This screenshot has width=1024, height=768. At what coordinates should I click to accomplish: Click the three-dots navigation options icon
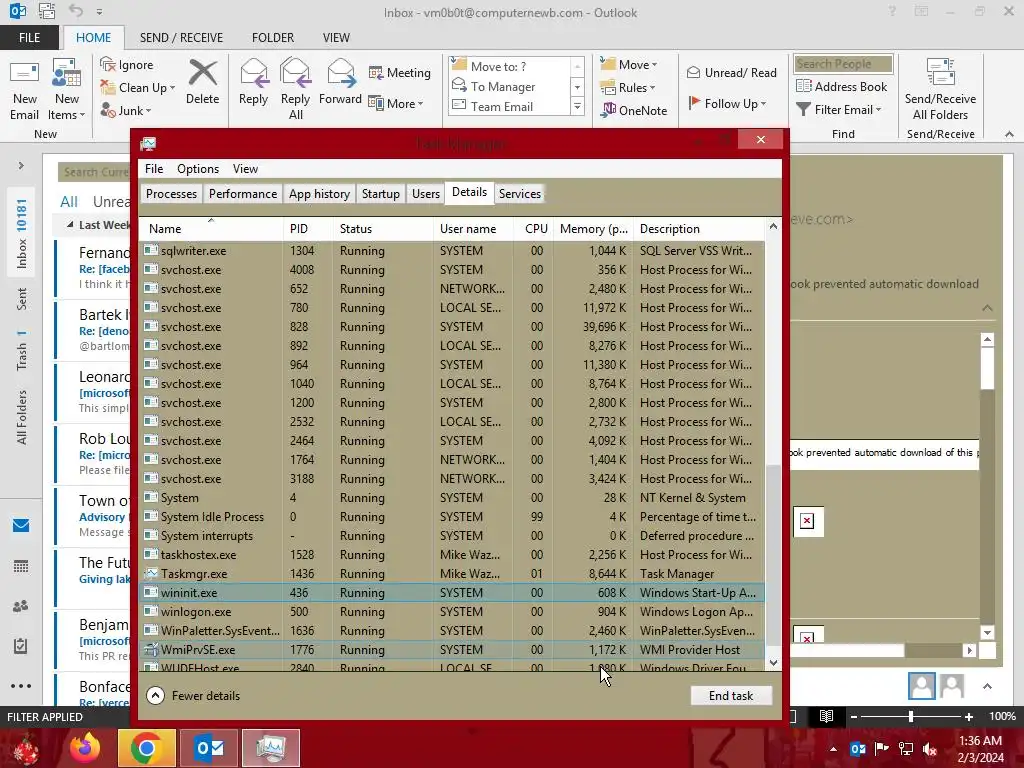pyautogui.click(x=21, y=686)
